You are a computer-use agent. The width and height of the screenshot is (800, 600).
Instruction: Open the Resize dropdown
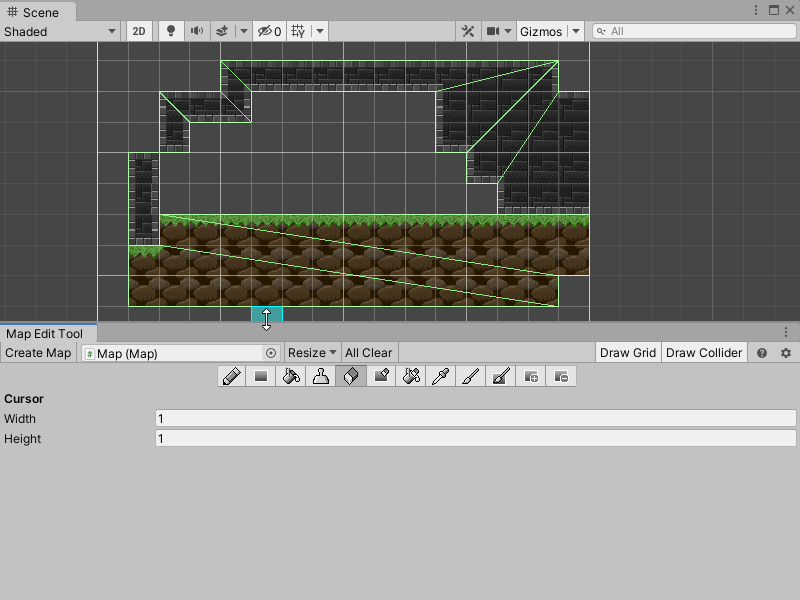coord(311,352)
